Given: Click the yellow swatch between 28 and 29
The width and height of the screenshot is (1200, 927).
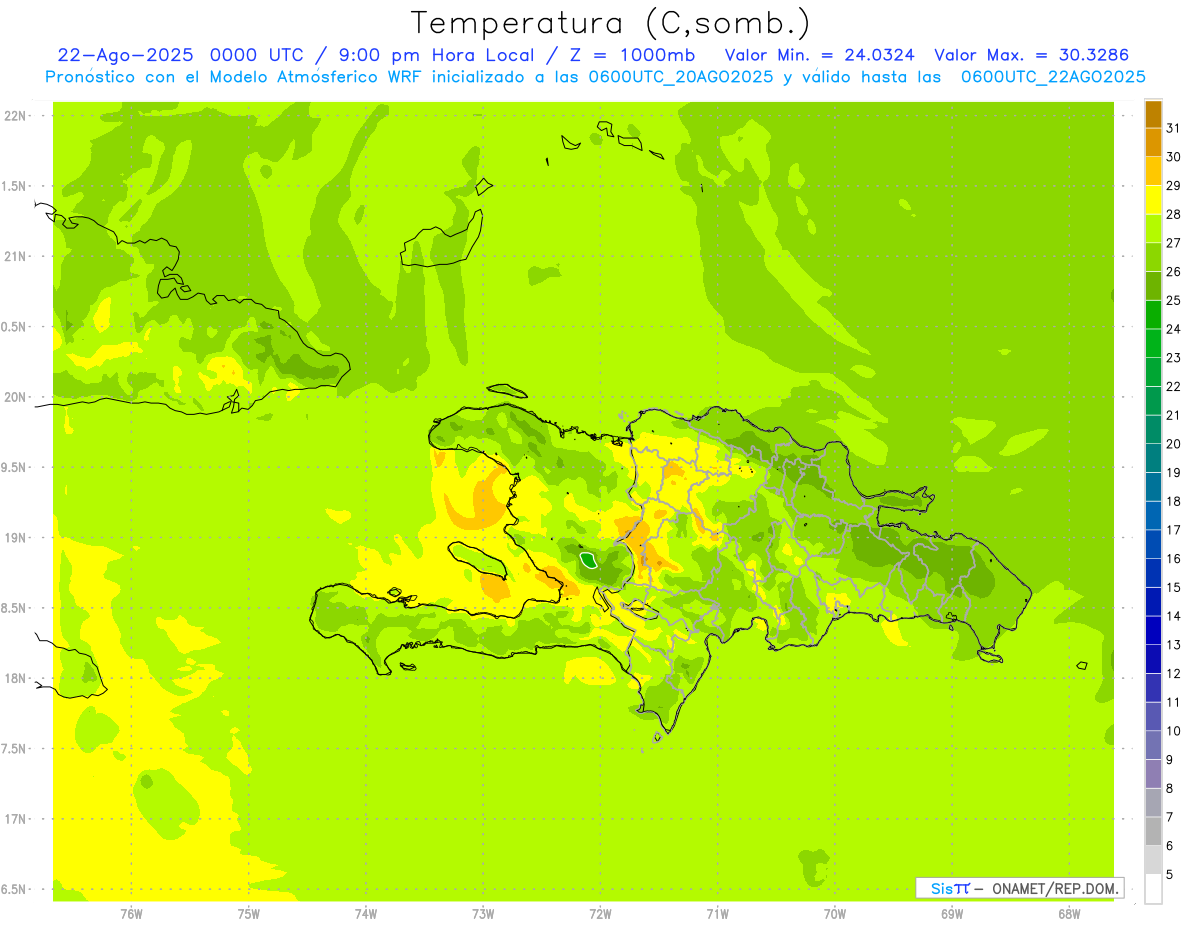Looking at the screenshot, I should pos(1153,200).
